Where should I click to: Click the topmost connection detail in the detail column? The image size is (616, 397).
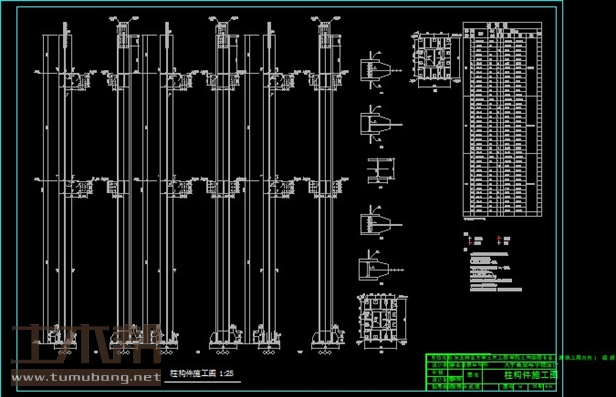[x=380, y=71]
